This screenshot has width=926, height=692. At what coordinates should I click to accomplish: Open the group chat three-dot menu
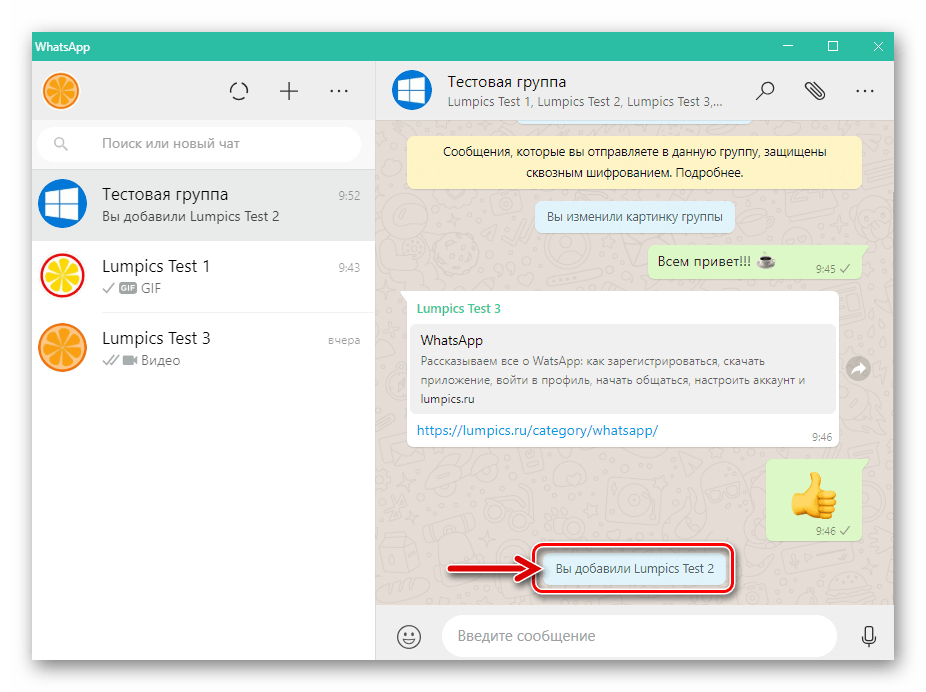click(x=865, y=91)
